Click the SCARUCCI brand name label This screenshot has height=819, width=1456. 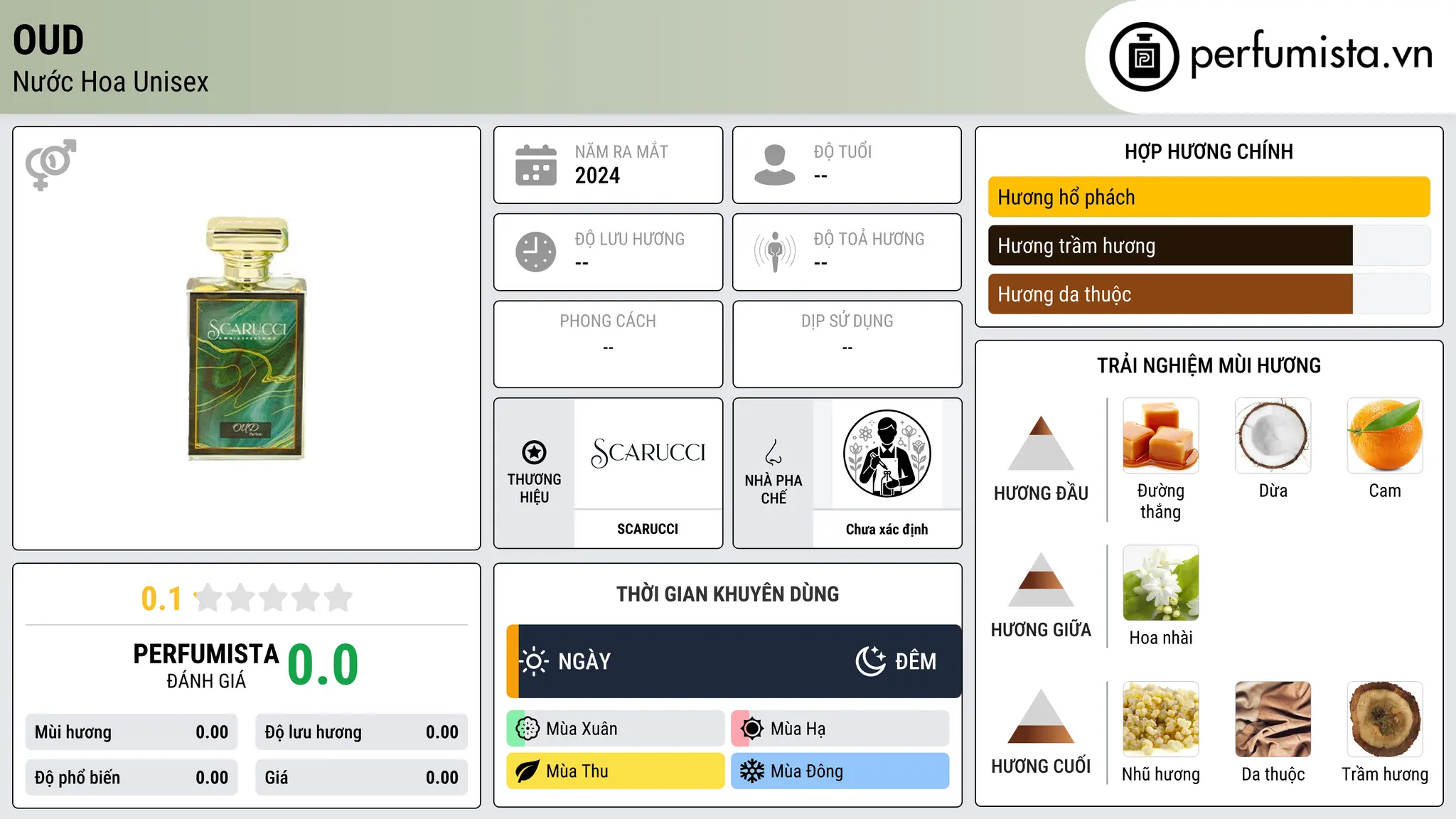tap(648, 529)
